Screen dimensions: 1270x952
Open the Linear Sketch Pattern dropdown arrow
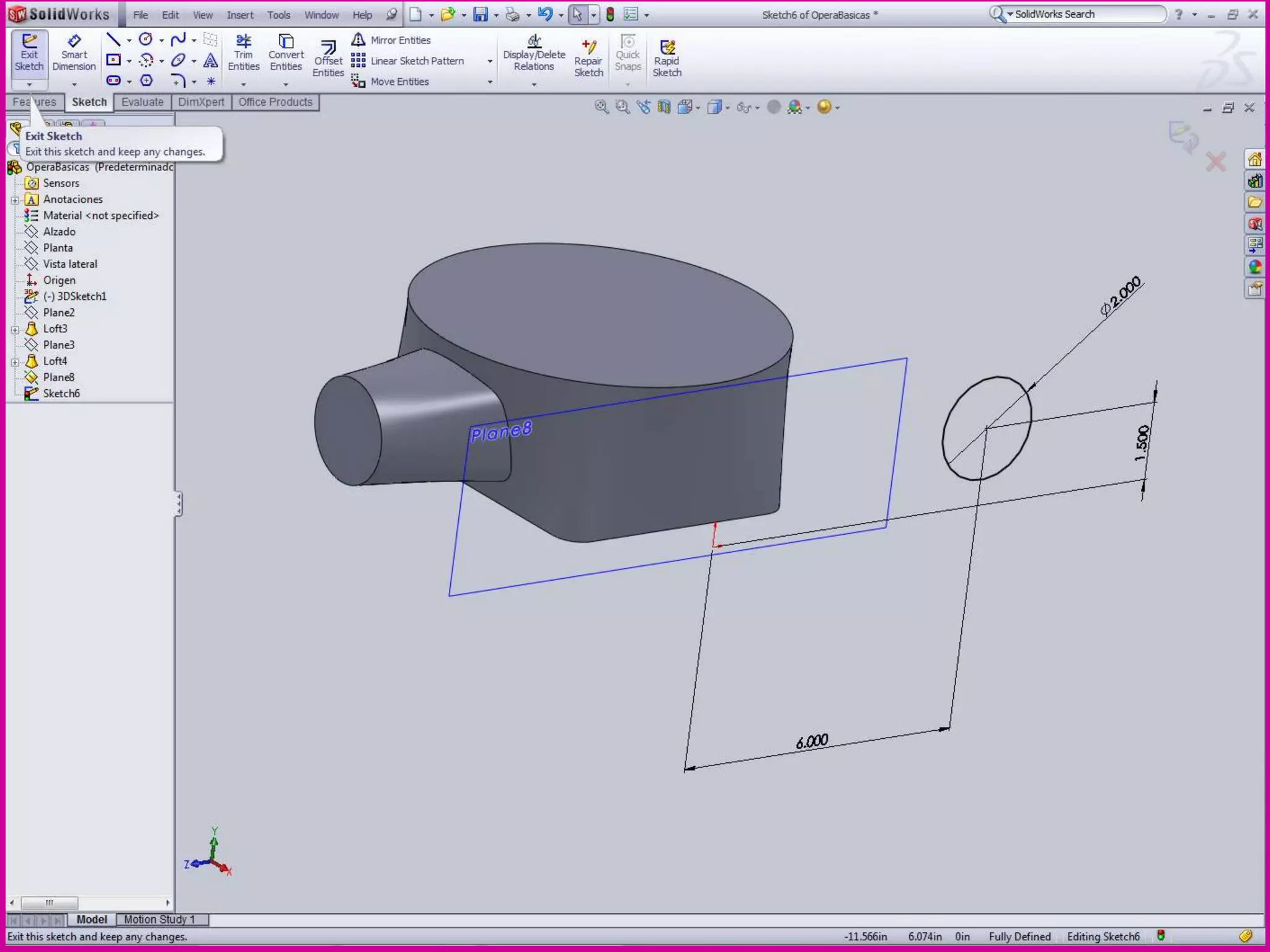(x=490, y=61)
